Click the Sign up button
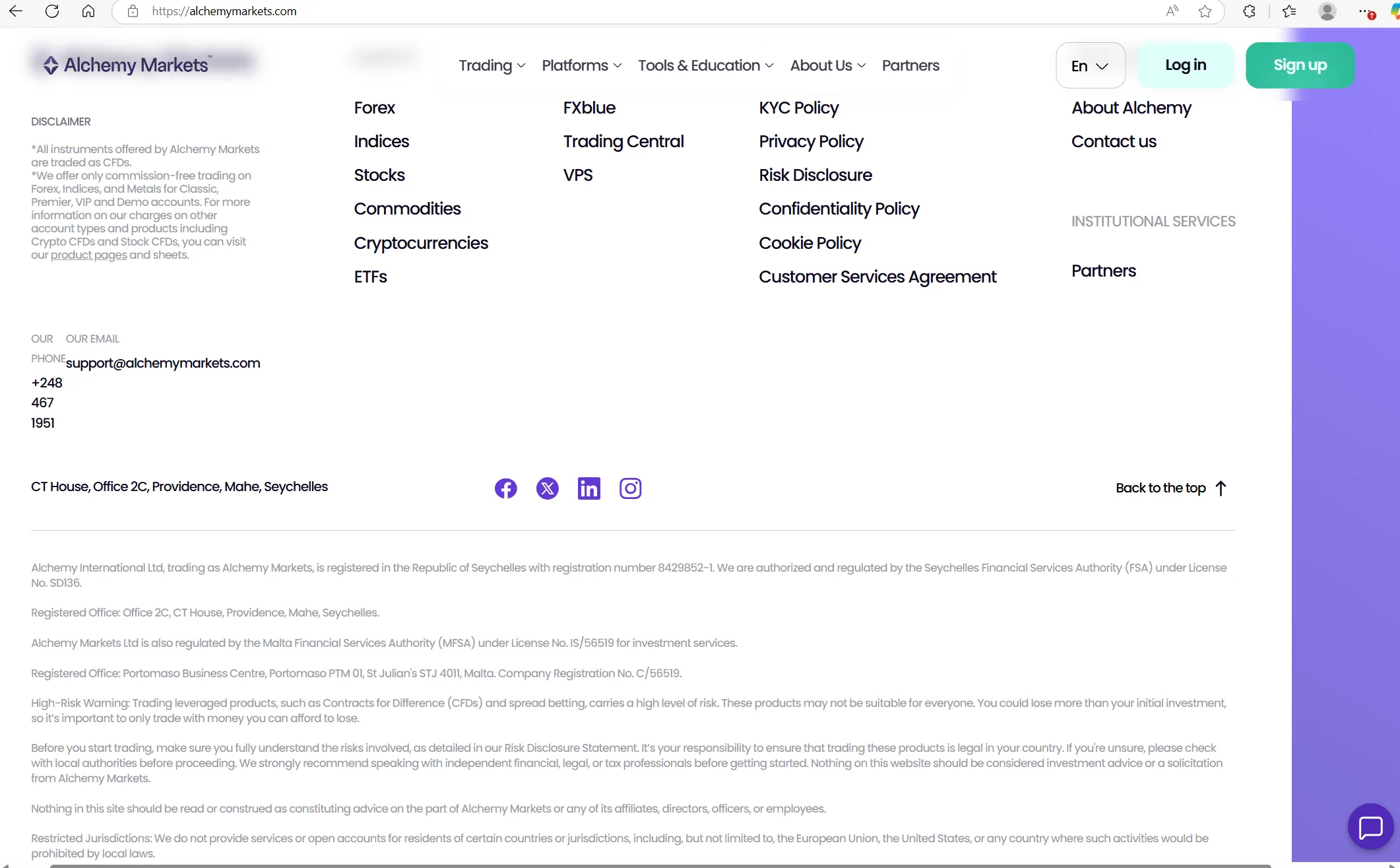 (x=1300, y=65)
